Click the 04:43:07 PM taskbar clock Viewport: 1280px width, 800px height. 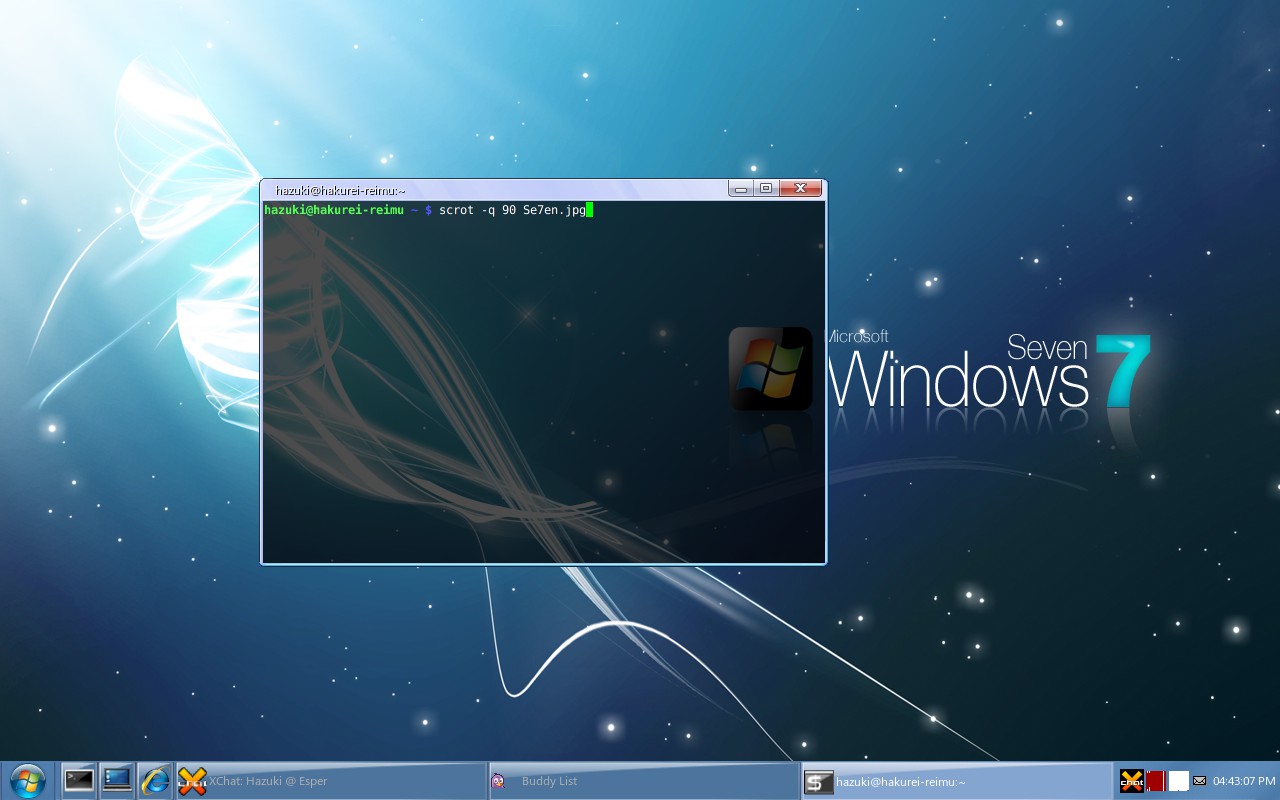coord(1244,781)
